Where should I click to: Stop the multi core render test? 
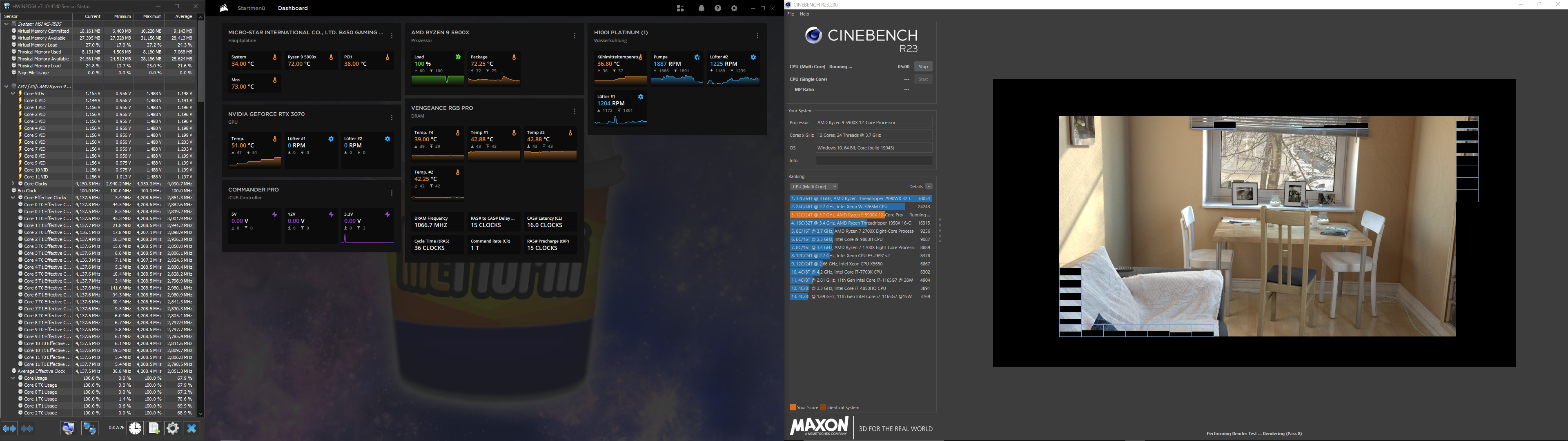point(923,67)
